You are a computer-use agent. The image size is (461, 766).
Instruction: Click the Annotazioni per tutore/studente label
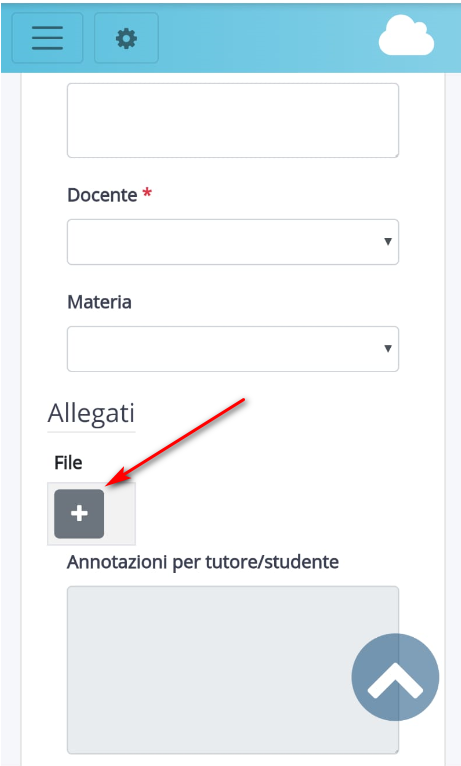tap(203, 562)
